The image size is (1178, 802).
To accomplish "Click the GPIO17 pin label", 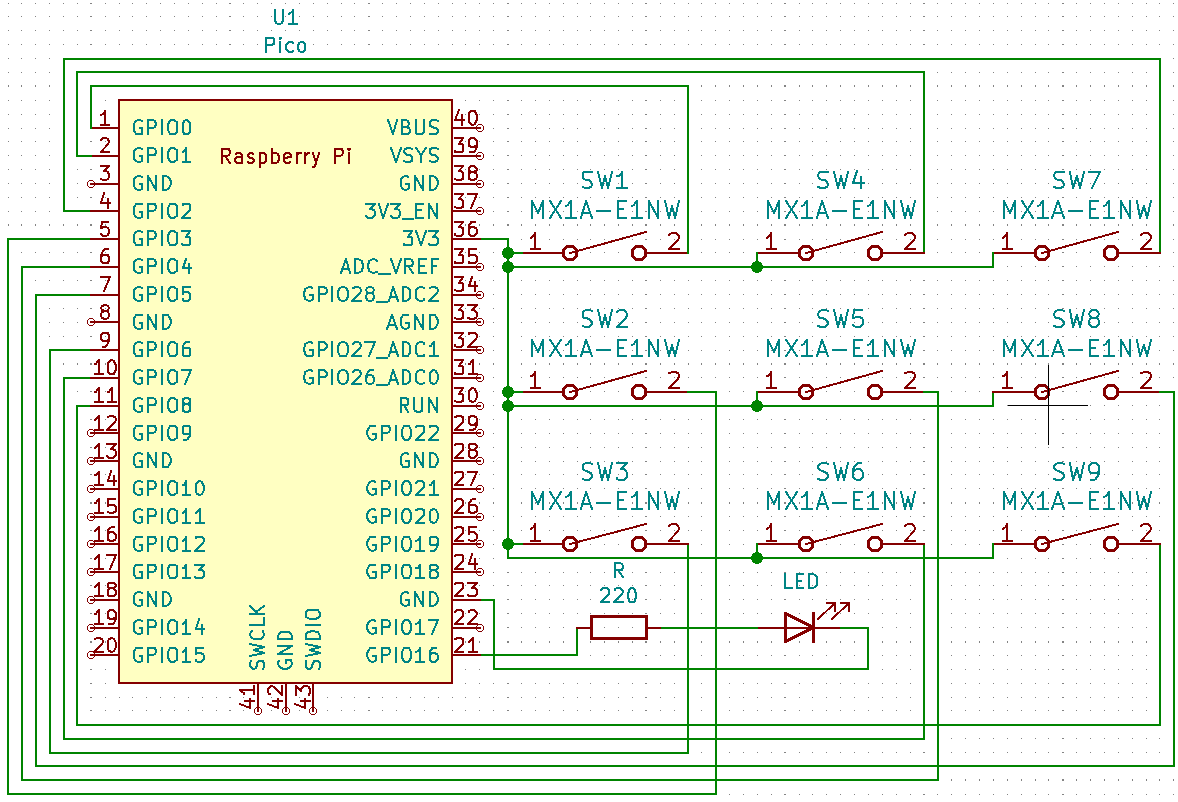I will (403, 628).
